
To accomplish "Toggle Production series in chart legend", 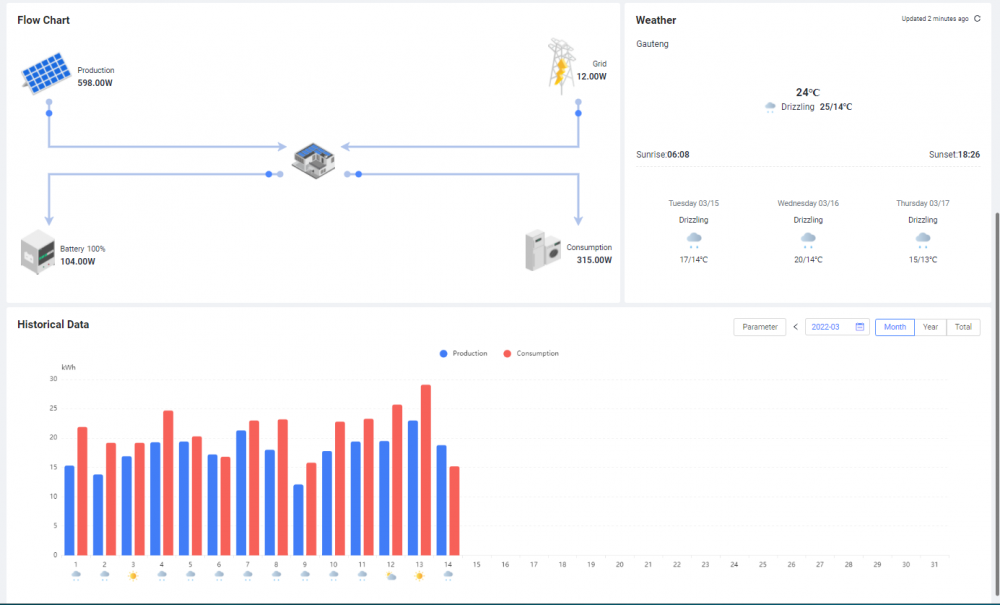I will pos(463,354).
